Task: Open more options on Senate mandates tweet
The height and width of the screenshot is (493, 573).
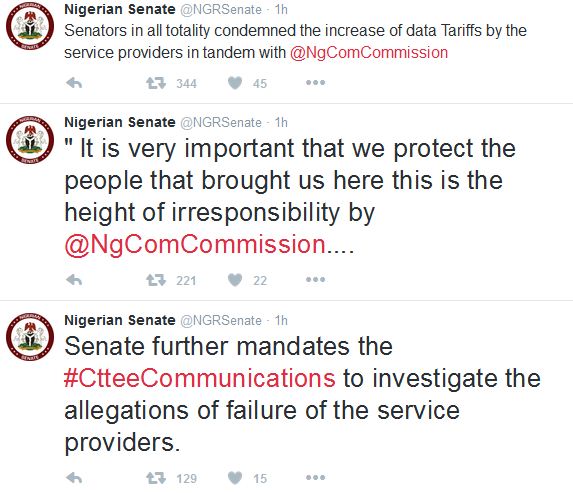Action: (315, 477)
